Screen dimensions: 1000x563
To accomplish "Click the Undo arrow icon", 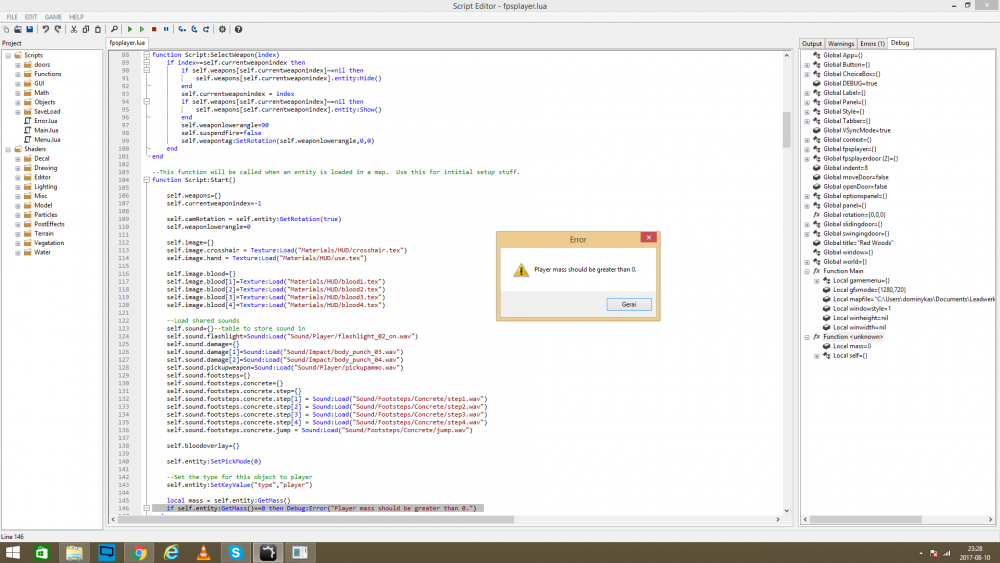I will click(x=45, y=30).
